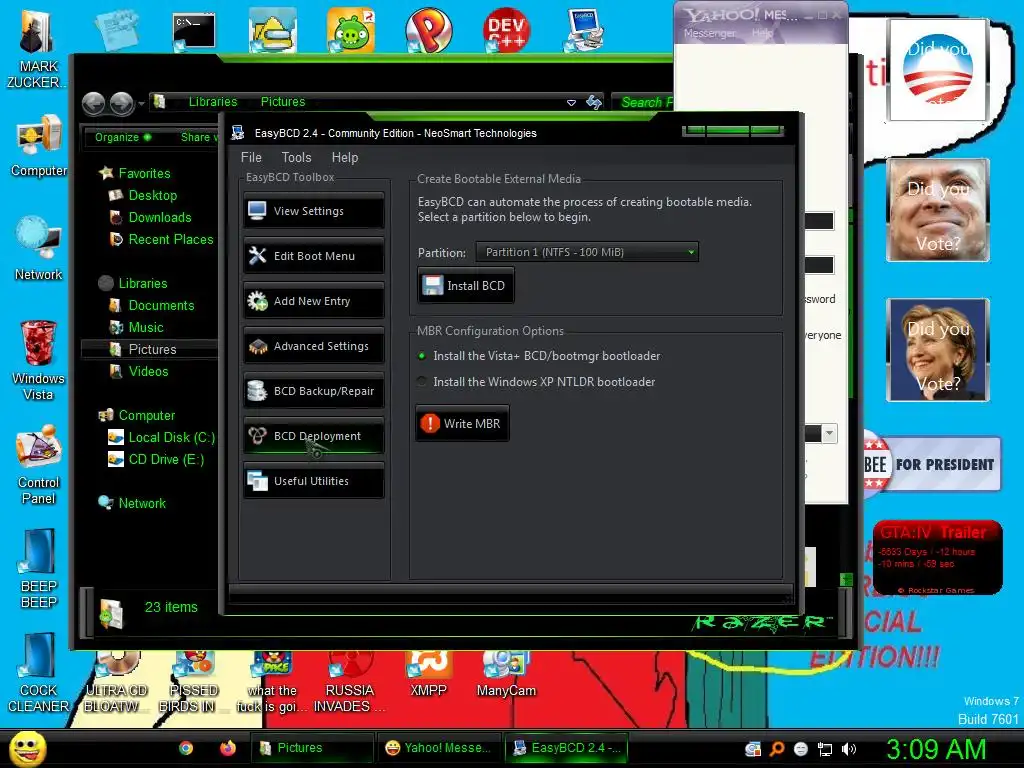Open Local Disk (C:) in sidebar
This screenshot has width=1024, height=768.
pos(161,438)
